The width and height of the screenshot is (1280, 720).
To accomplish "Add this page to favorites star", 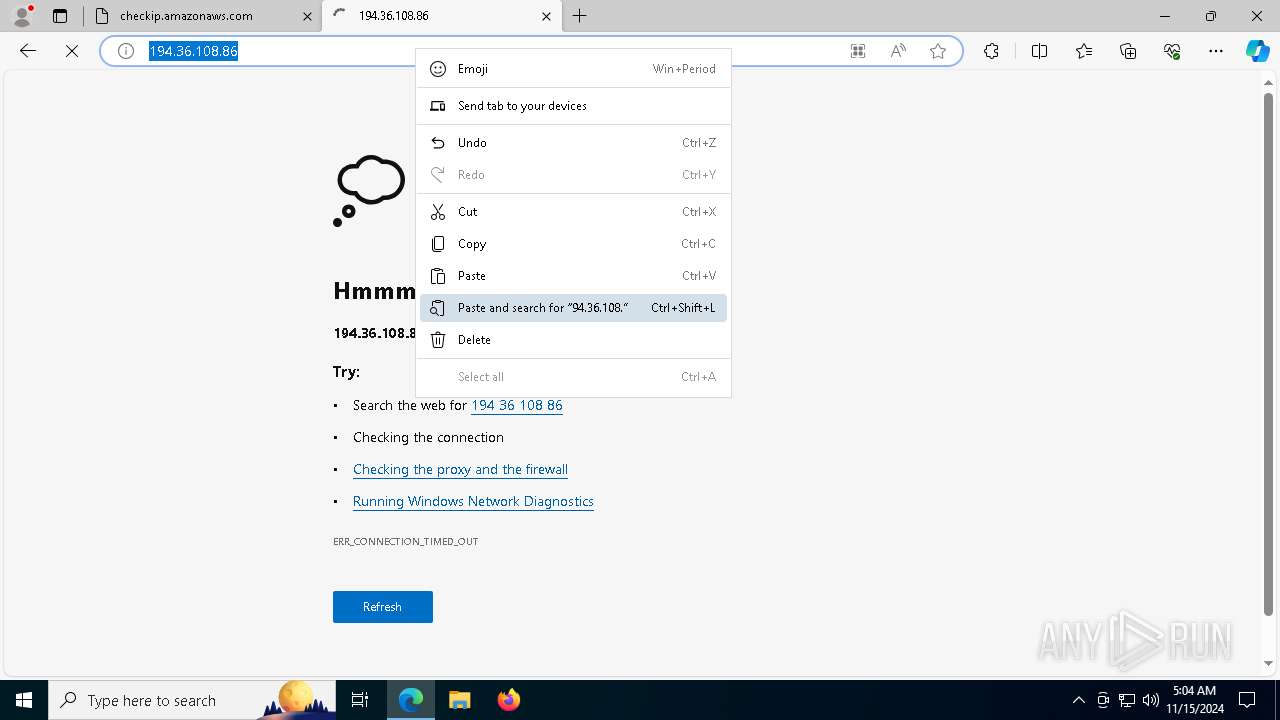I will click(x=938, y=51).
